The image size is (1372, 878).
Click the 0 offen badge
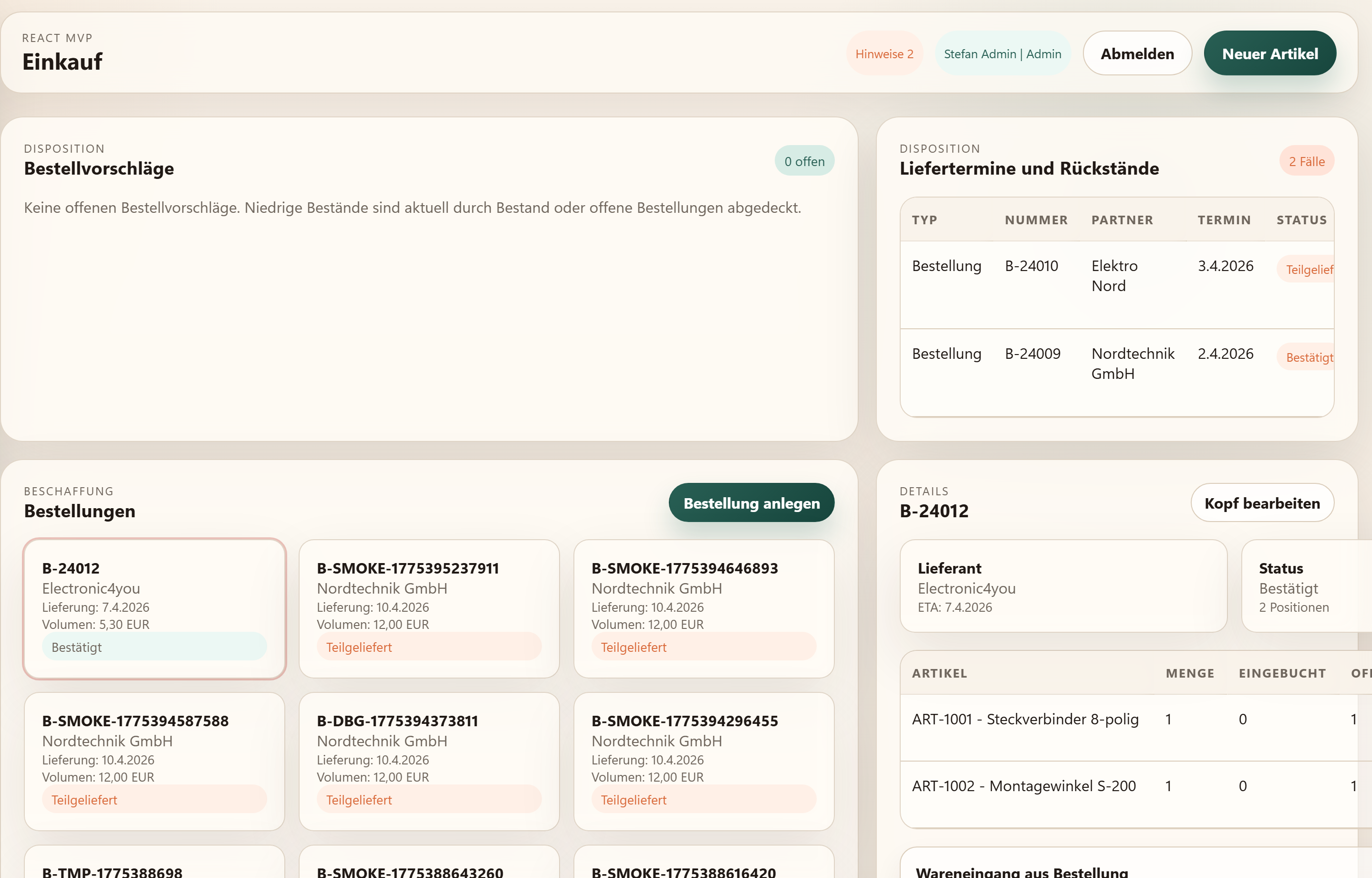804,161
